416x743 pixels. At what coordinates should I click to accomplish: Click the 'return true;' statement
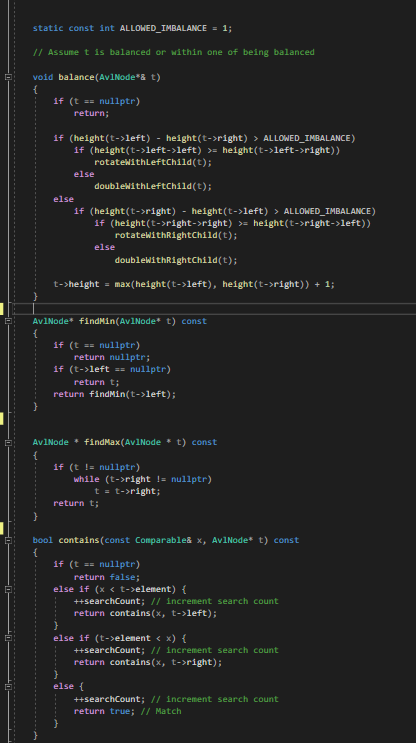click(x=104, y=711)
